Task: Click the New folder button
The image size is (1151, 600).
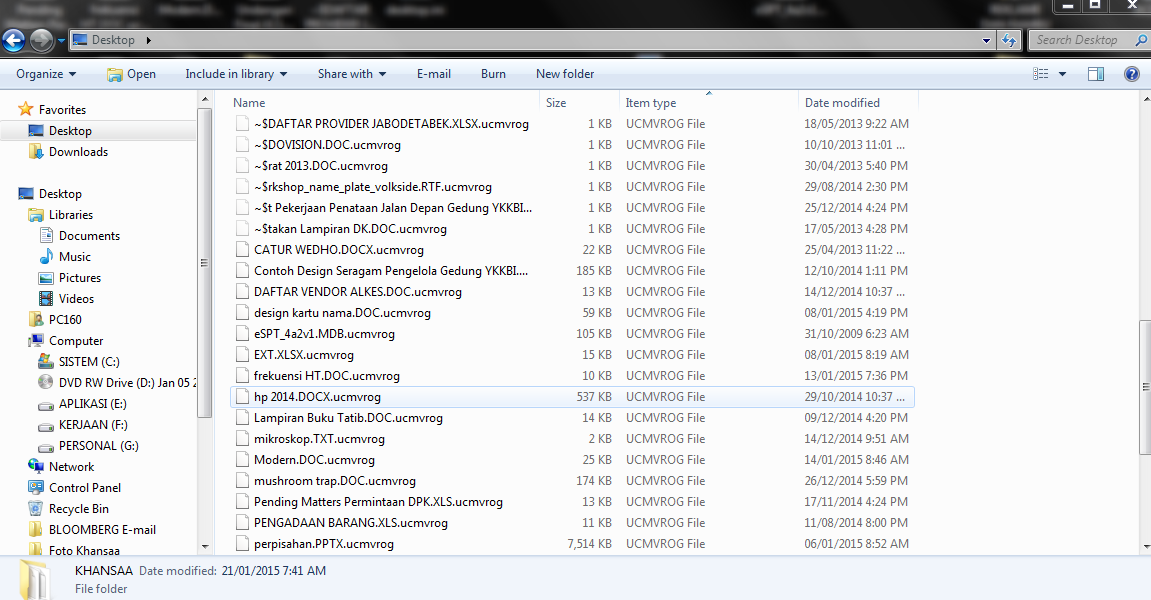Action: point(565,74)
